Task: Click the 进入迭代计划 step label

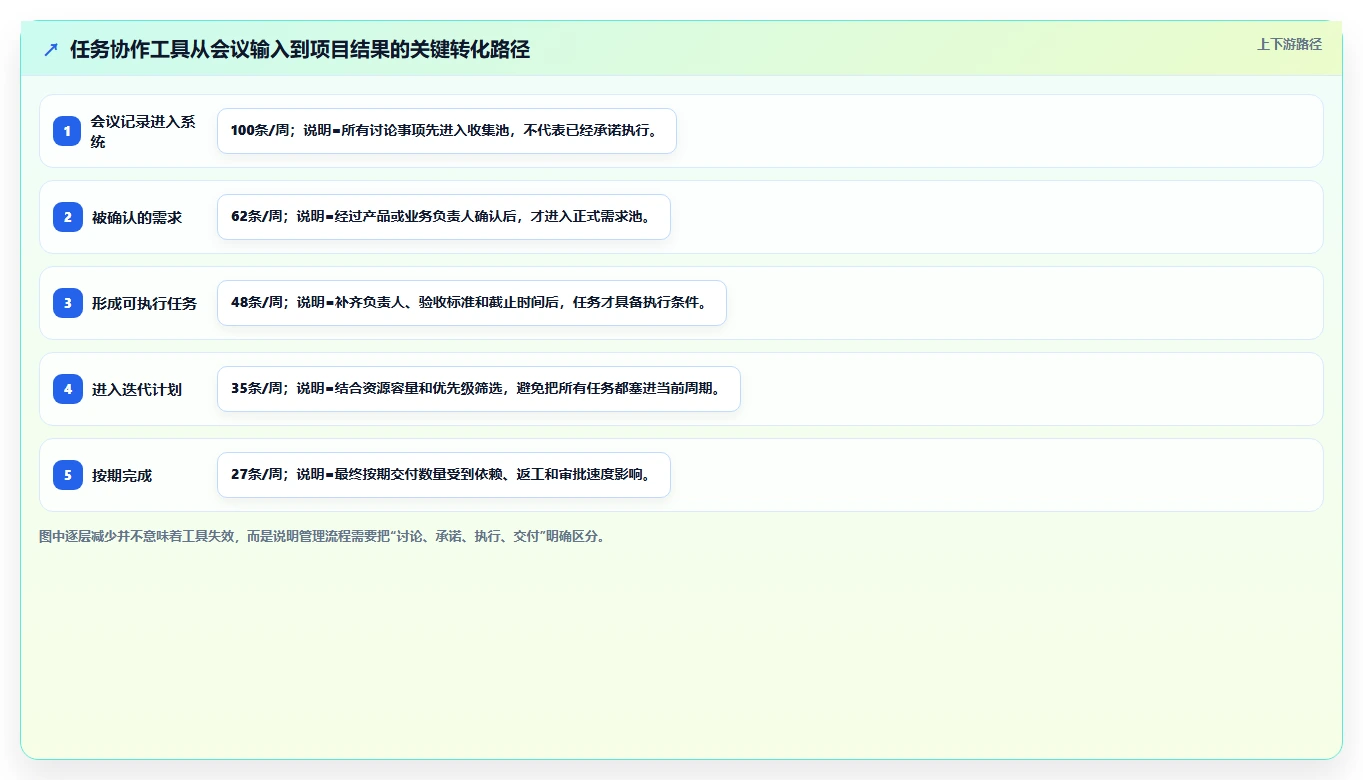Action: (137, 389)
